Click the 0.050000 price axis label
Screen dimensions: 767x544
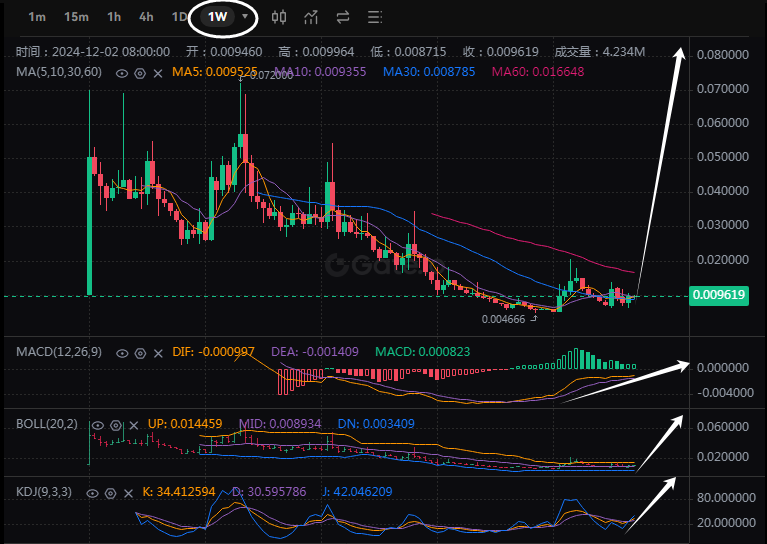(x=722, y=157)
